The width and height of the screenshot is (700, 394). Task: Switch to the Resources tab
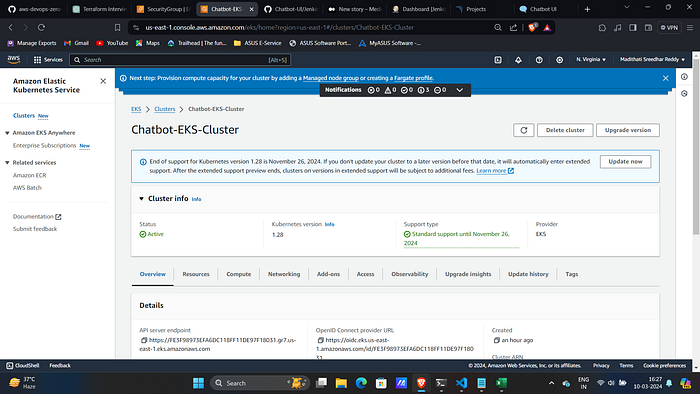coord(196,274)
